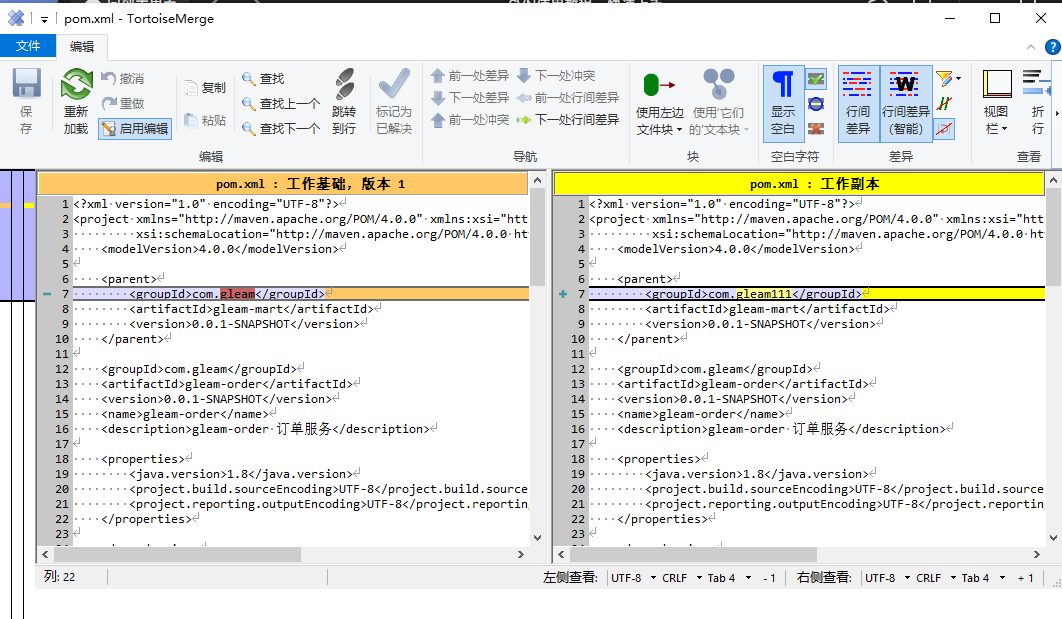The width and height of the screenshot is (1062, 619).
Task: Click the 保存 (Save) floppy disk icon
Action: (26, 84)
